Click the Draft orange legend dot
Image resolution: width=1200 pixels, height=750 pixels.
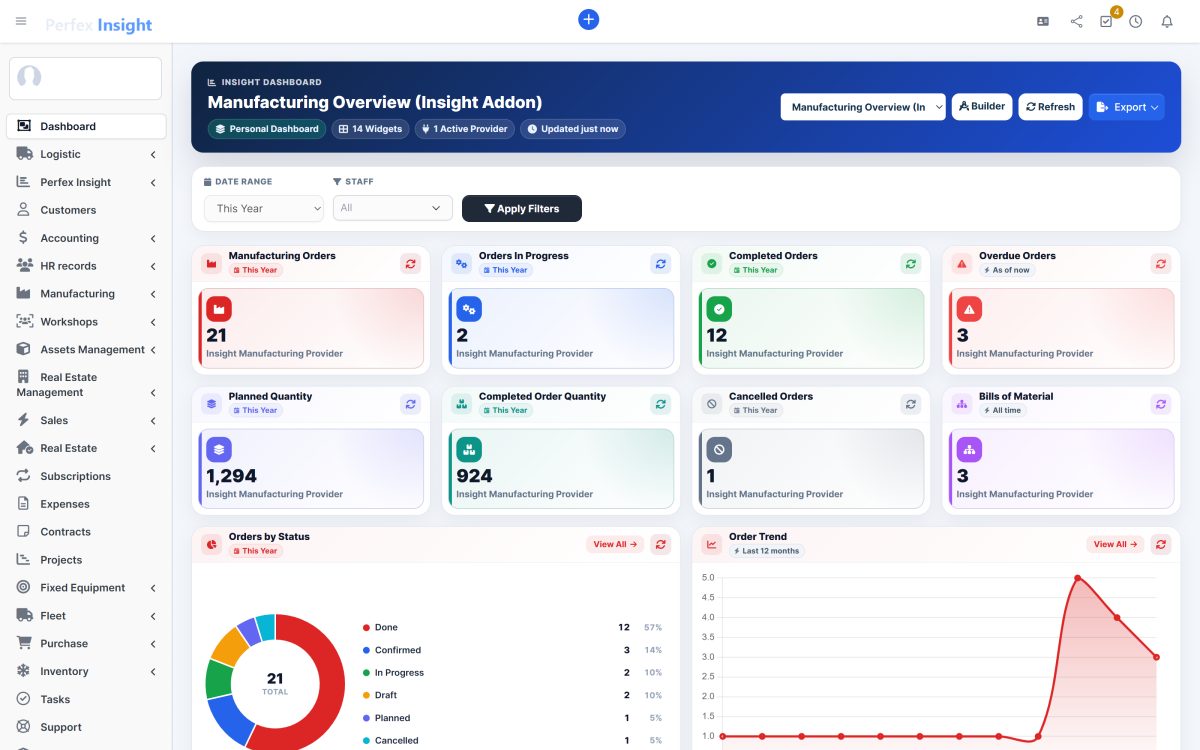tap(366, 695)
